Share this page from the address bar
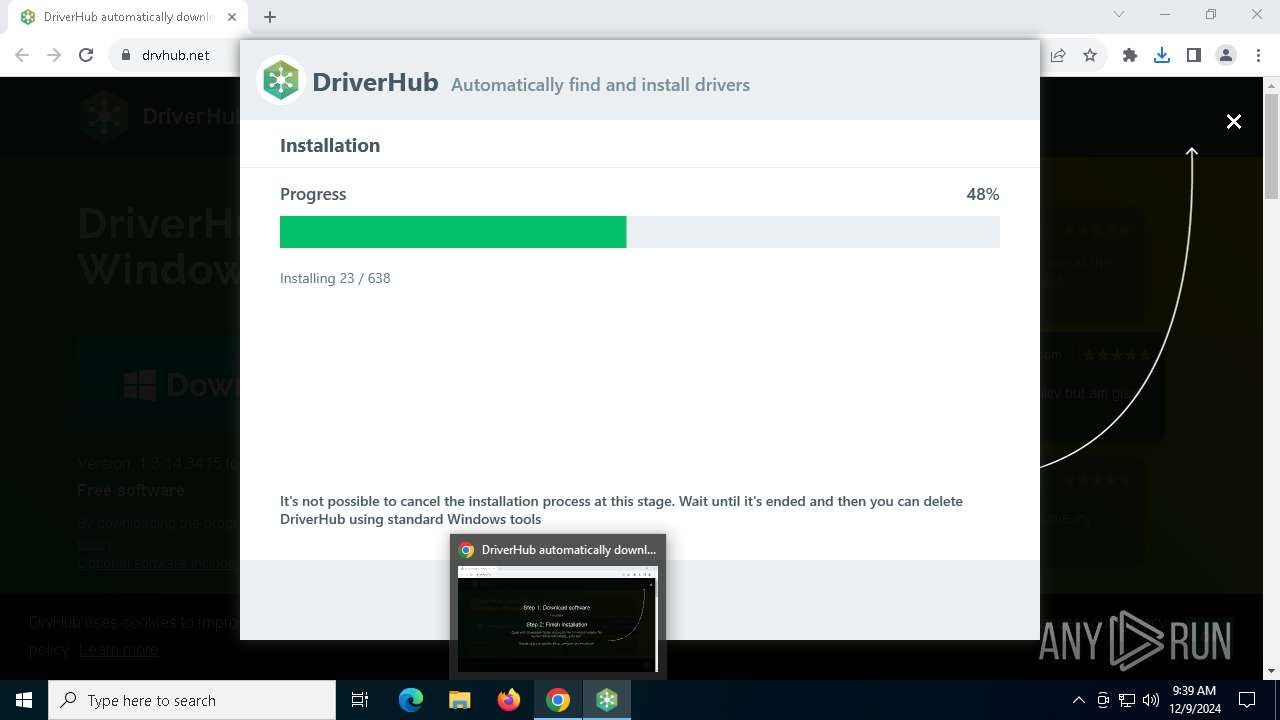The height and width of the screenshot is (720, 1280). click(x=1058, y=56)
